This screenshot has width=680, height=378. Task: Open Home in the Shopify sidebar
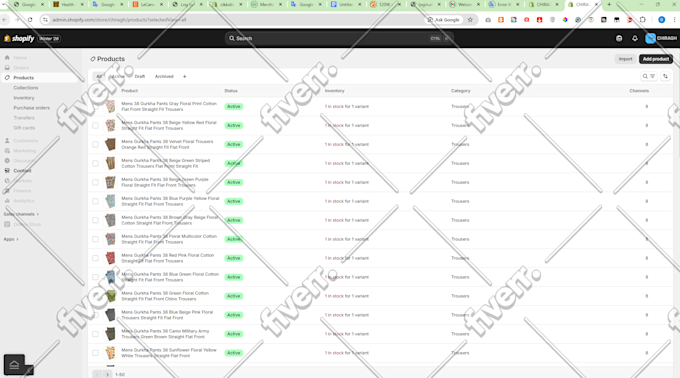click(20, 58)
